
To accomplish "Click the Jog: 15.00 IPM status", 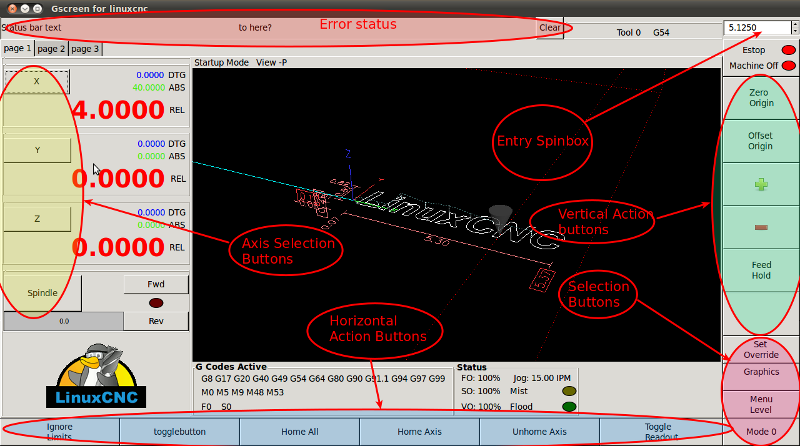I will [541, 378].
